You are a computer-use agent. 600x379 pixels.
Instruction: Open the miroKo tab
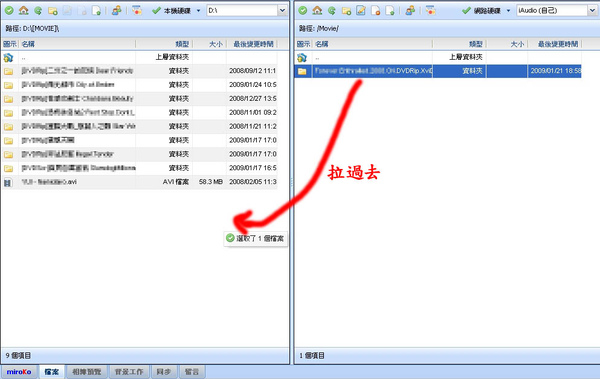19,372
